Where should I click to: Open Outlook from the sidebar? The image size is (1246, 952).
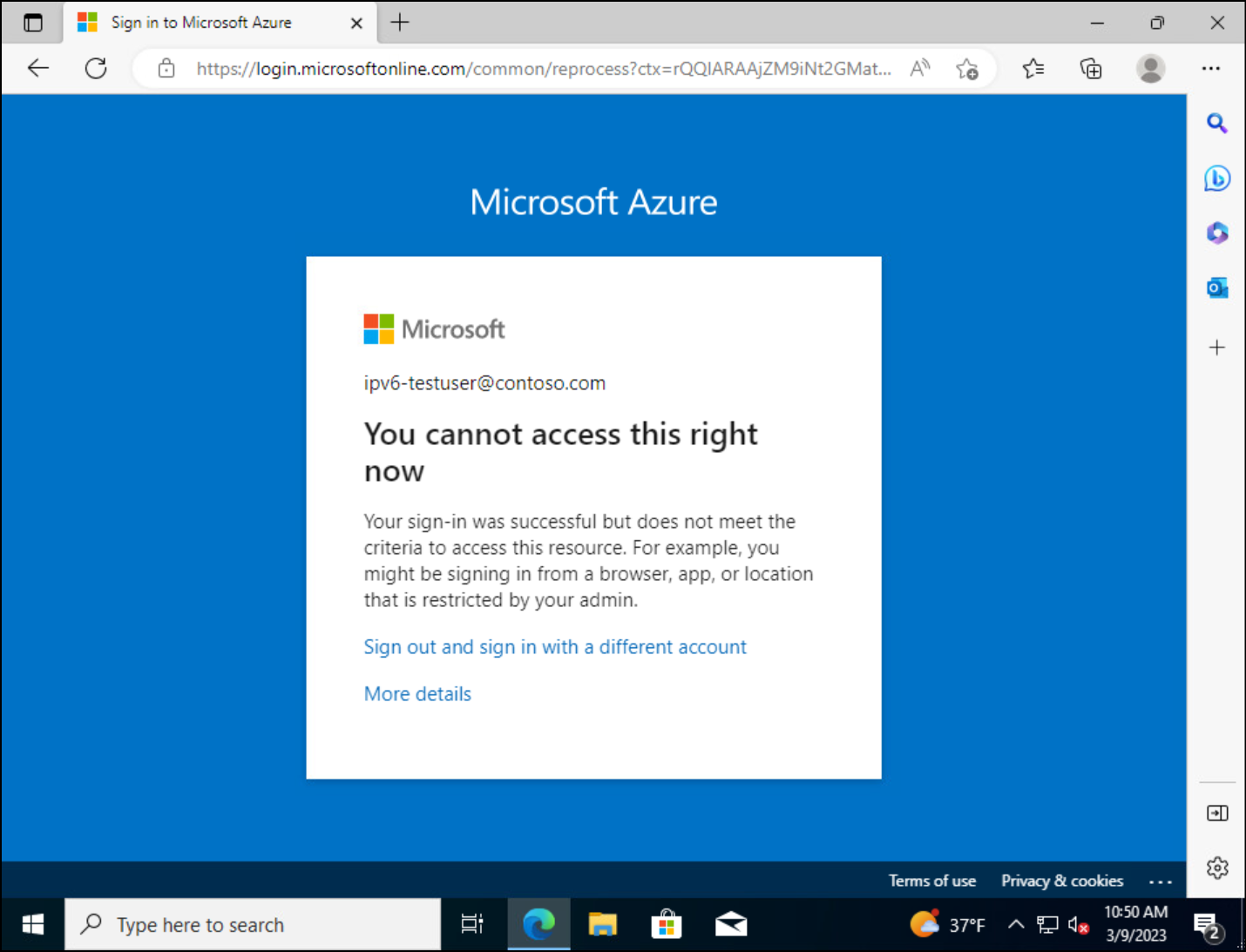[x=1217, y=288]
